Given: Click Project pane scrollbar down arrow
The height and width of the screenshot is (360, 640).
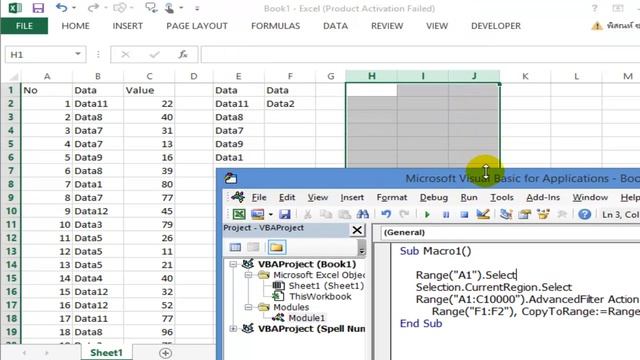Looking at the screenshot, I should pyautogui.click(x=361, y=252).
